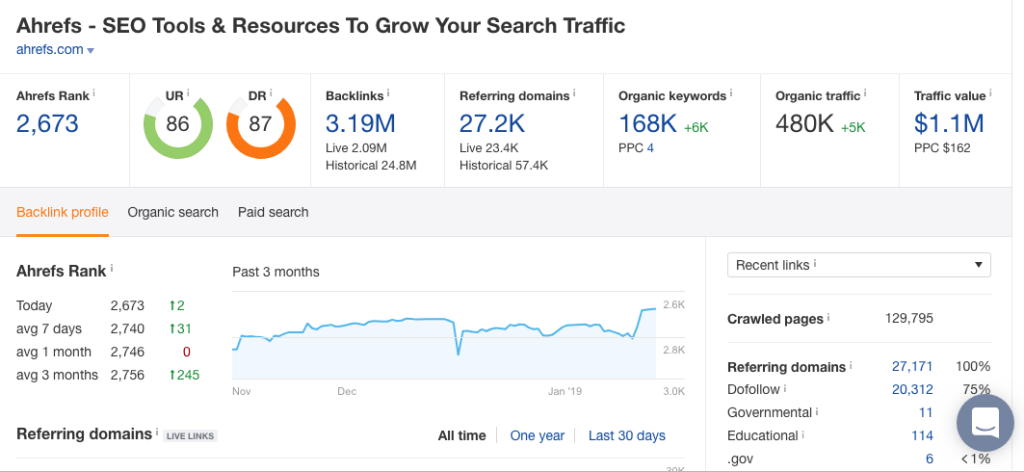
Task: Open Referring domains count 27.2K
Action: pos(490,123)
